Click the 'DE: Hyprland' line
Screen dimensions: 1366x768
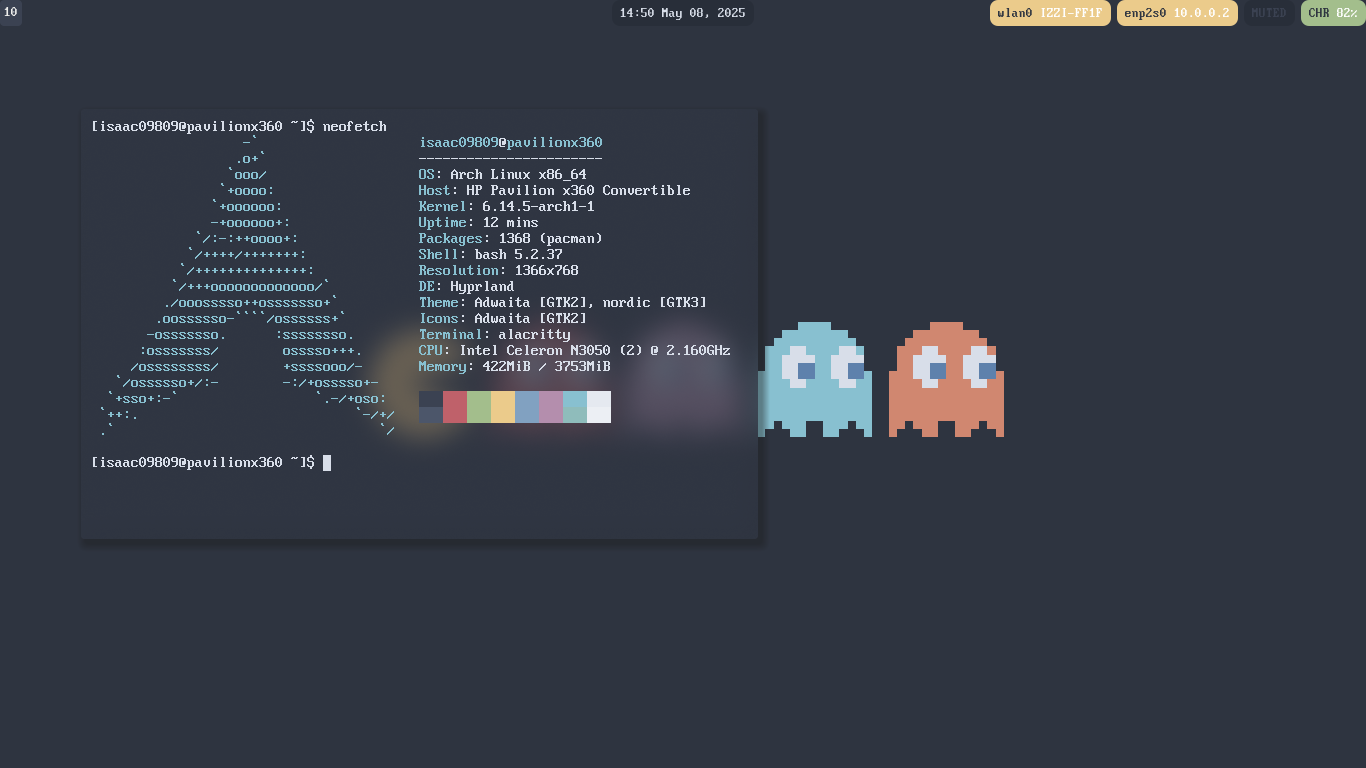pyautogui.click(x=466, y=287)
